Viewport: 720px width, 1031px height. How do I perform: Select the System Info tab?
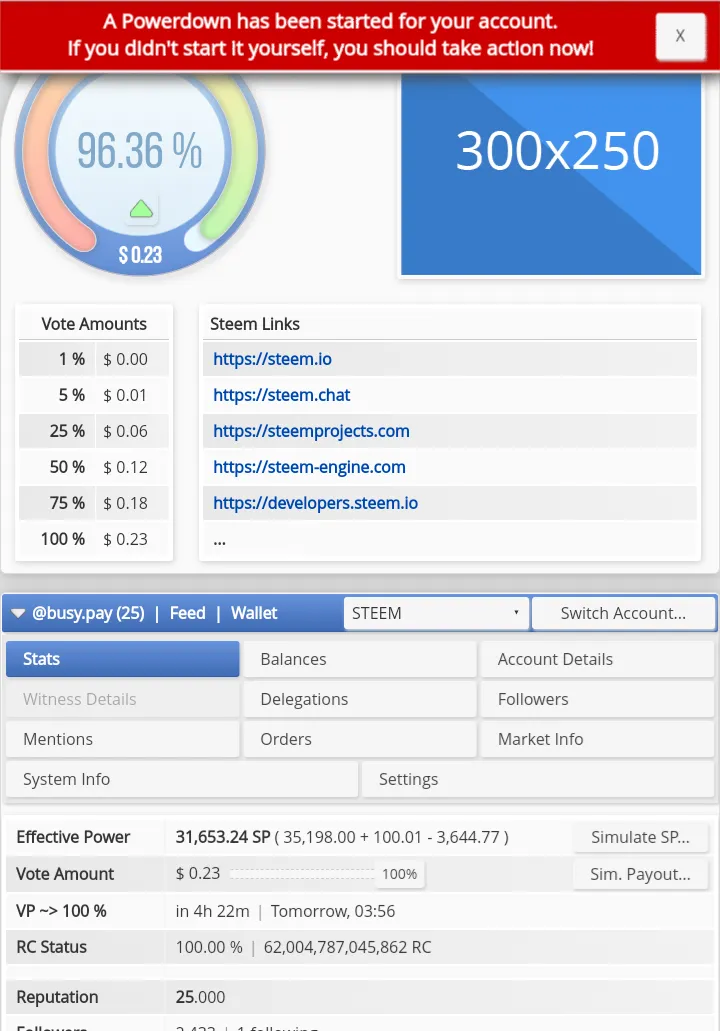182,779
